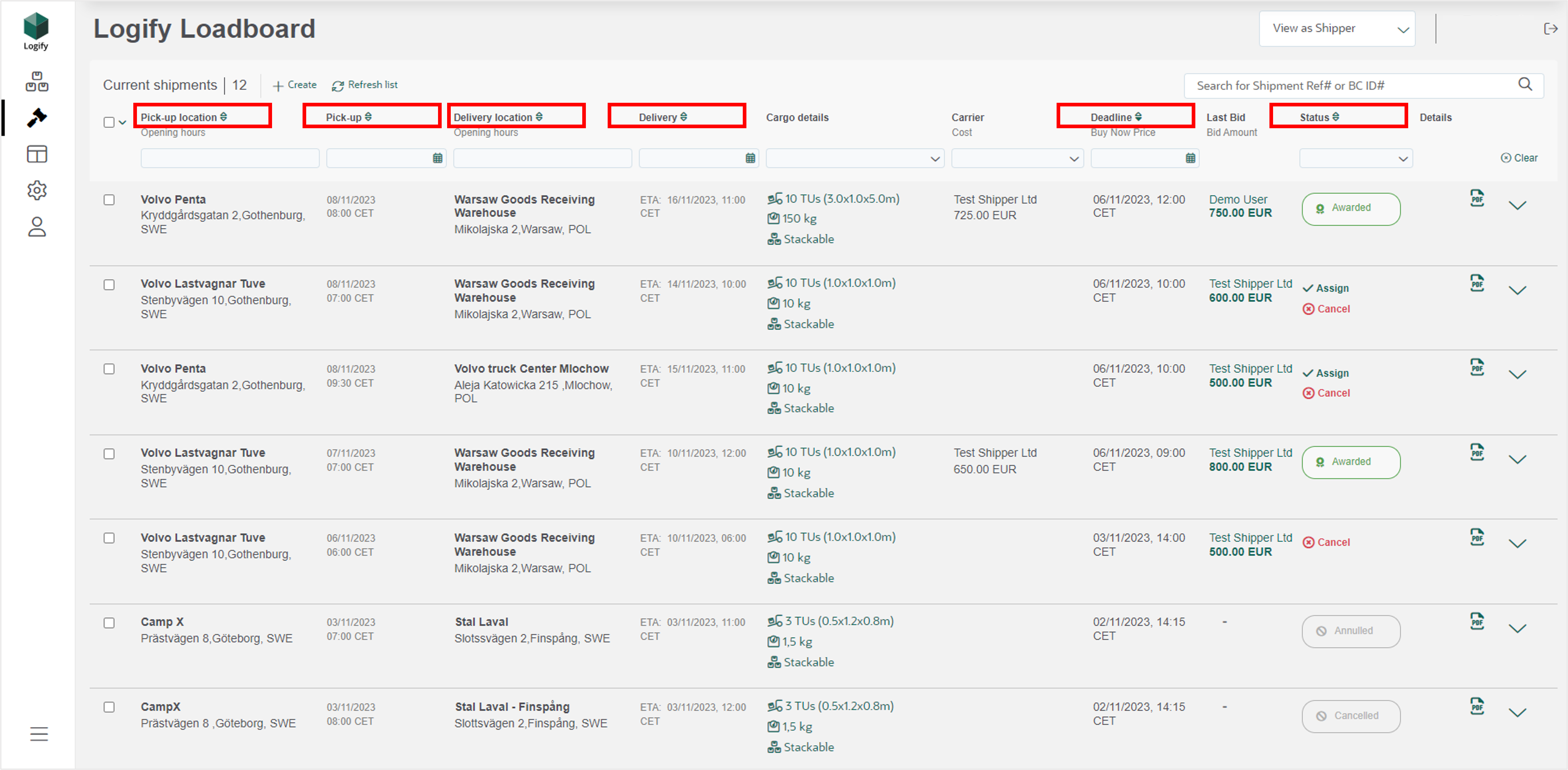Expand details for Volvo Penta 750.00 EUR row
Image resolution: width=1568 pixels, height=770 pixels.
point(1518,205)
